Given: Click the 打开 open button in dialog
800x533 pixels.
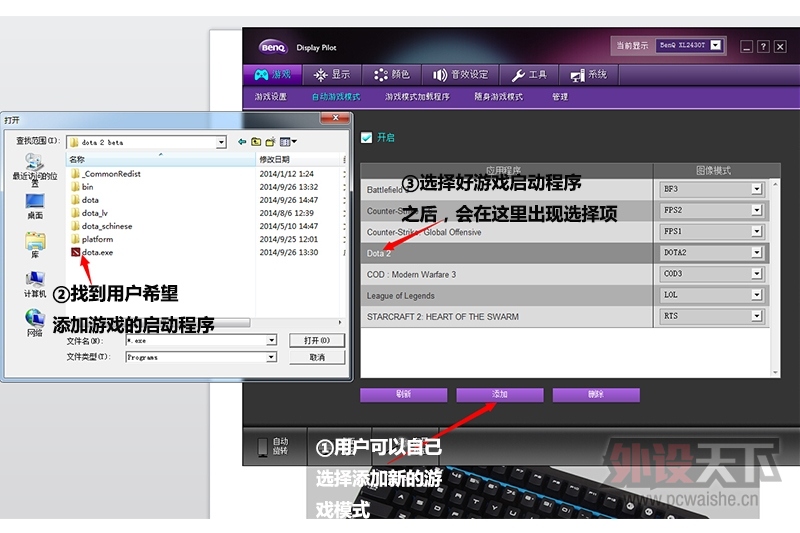Looking at the screenshot, I should click(317, 340).
